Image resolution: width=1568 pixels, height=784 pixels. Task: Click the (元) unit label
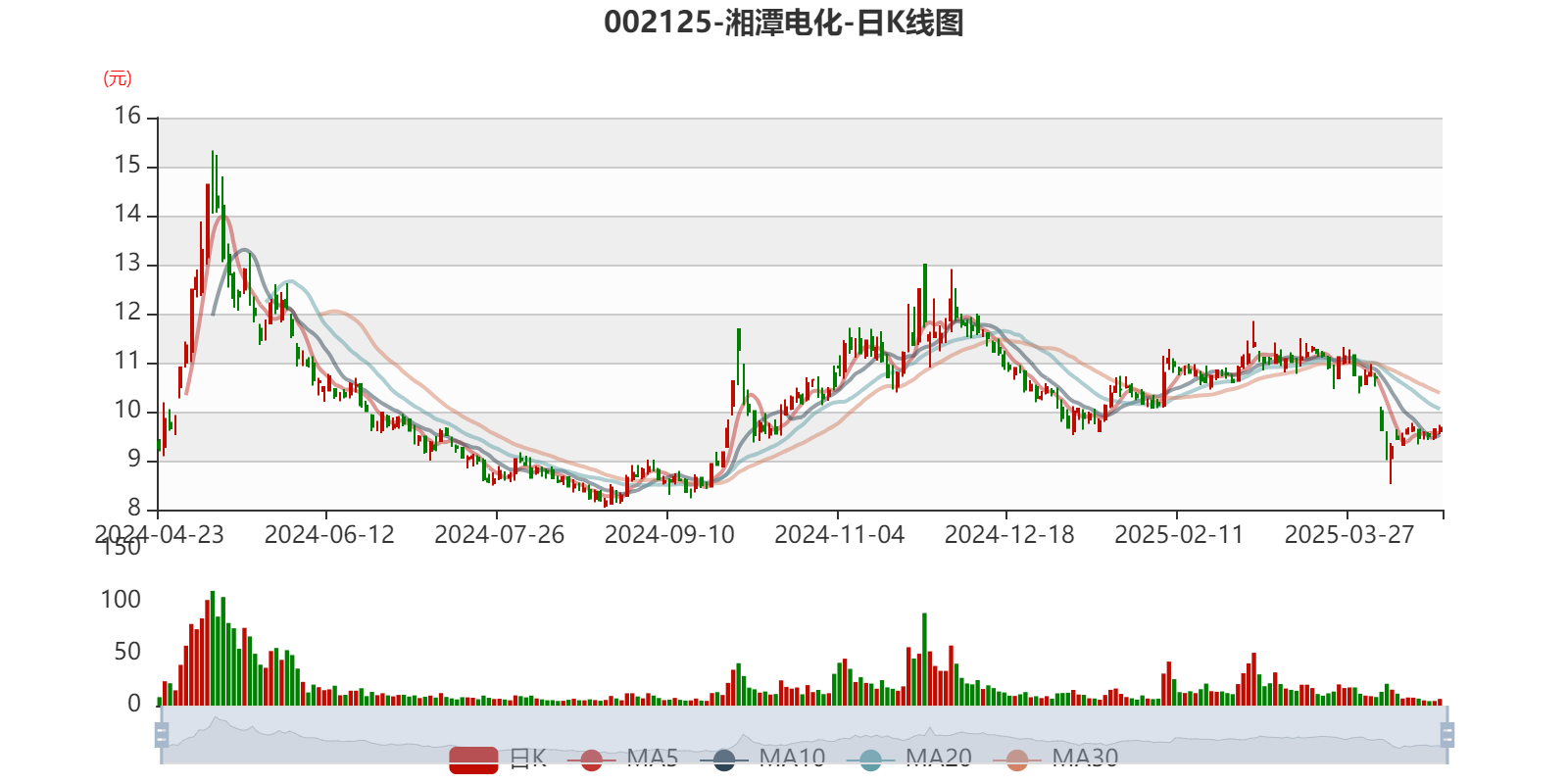118,78
